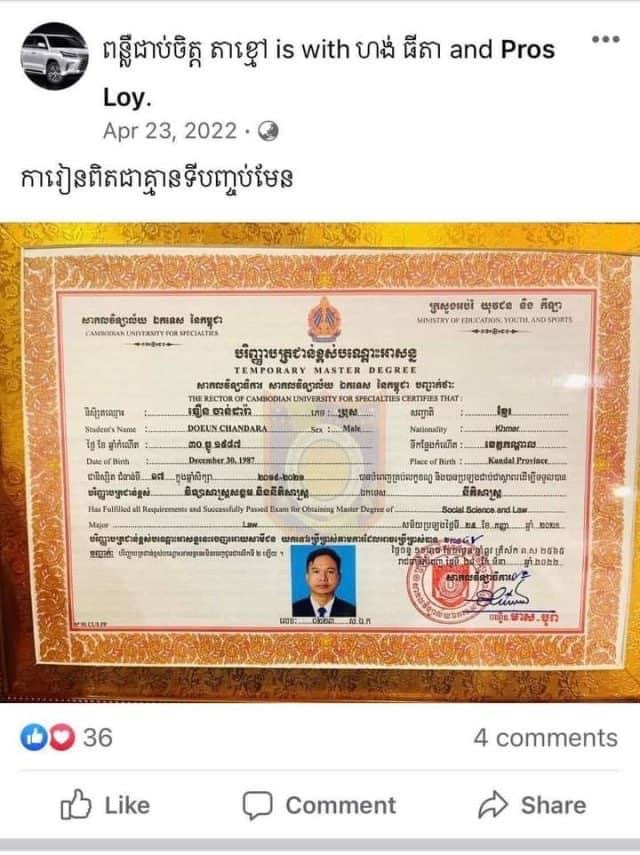The height and width of the screenshot is (855, 640).
Task: Open the Temporary Master Degree certificate photo
Action: (x=320, y=462)
